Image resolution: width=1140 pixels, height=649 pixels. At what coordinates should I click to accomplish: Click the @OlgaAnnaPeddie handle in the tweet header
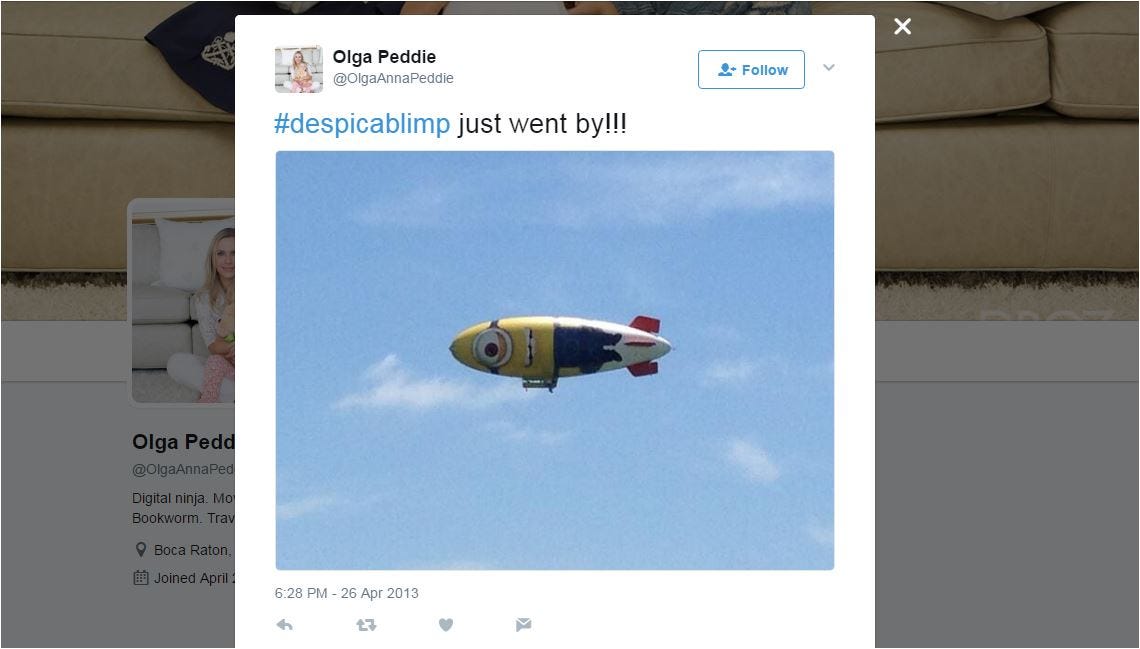point(393,78)
